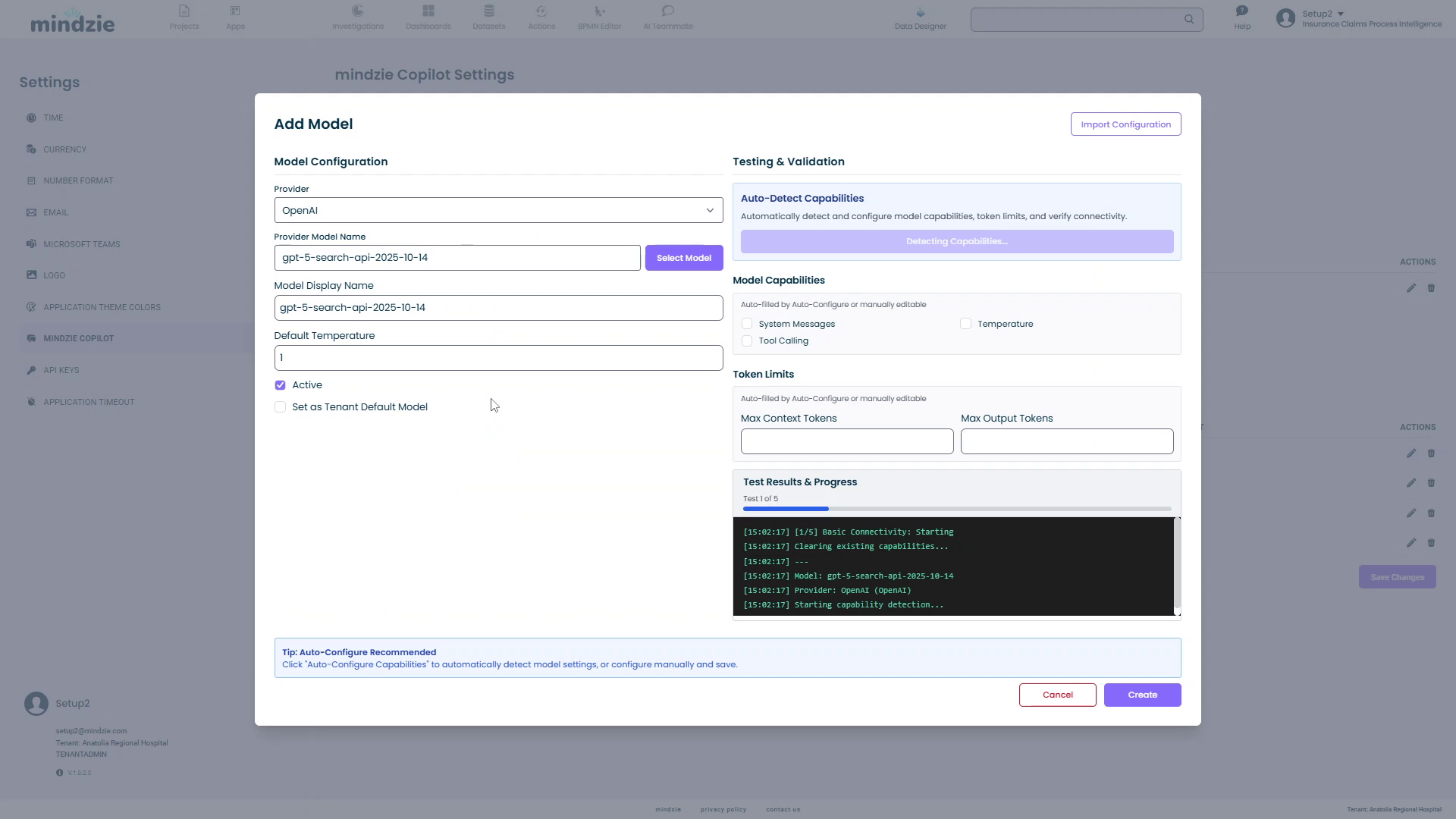Toggle the Active checkbox

click(x=281, y=385)
